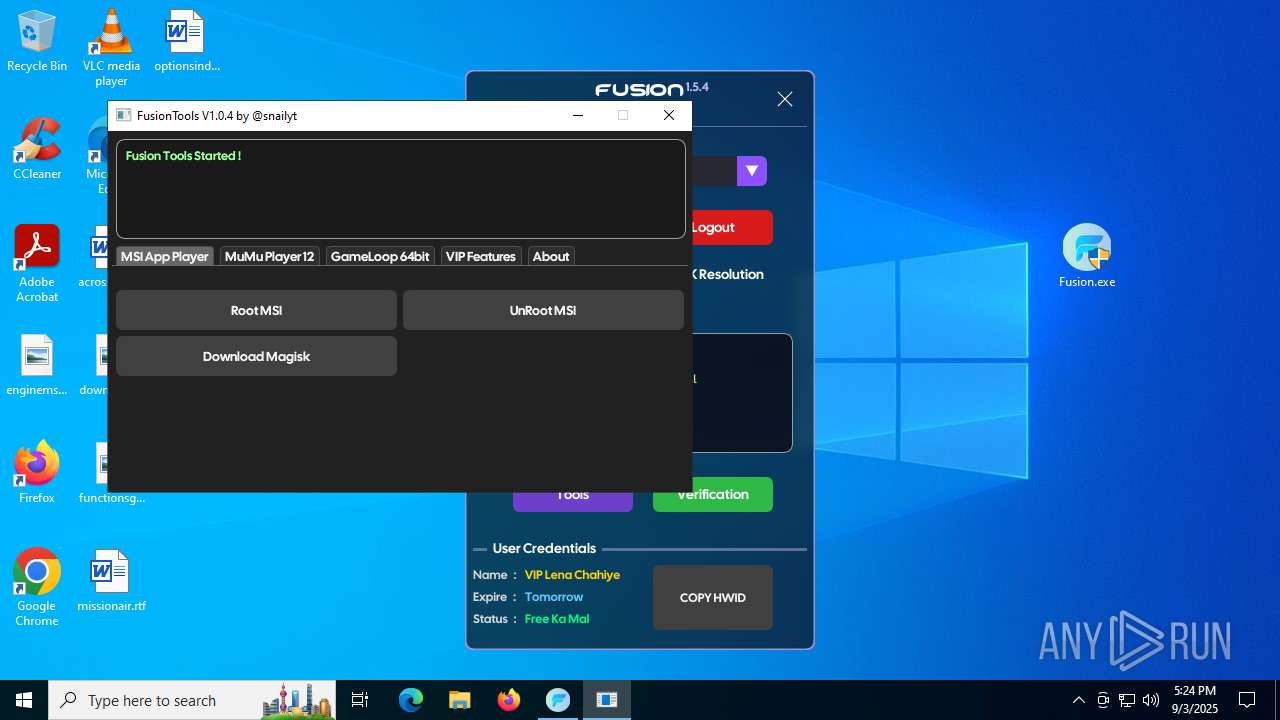Screen dimensions: 1280x720
Task: Click the Root MSI button
Action: click(256, 310)
